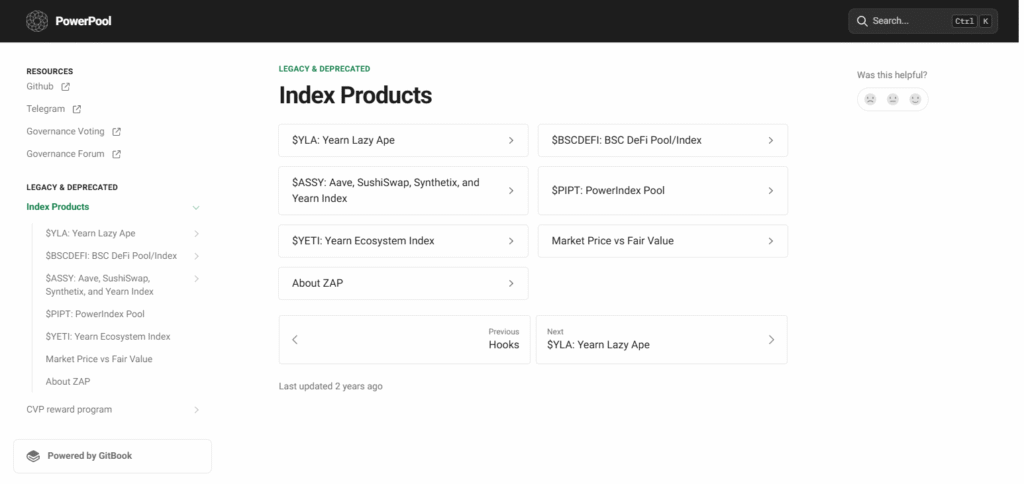Click the Index Products page heading

[x=355, y=95]
